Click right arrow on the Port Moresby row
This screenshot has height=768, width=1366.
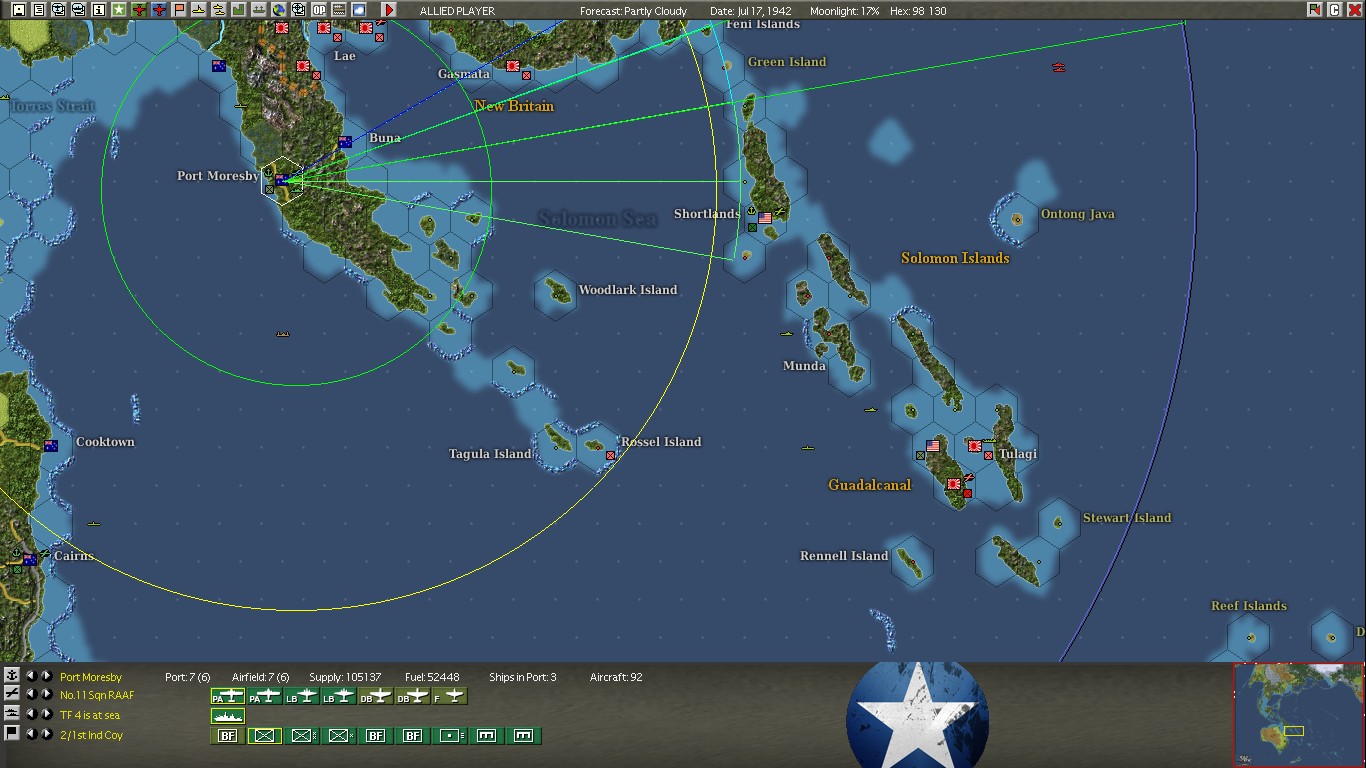point(46,676)
